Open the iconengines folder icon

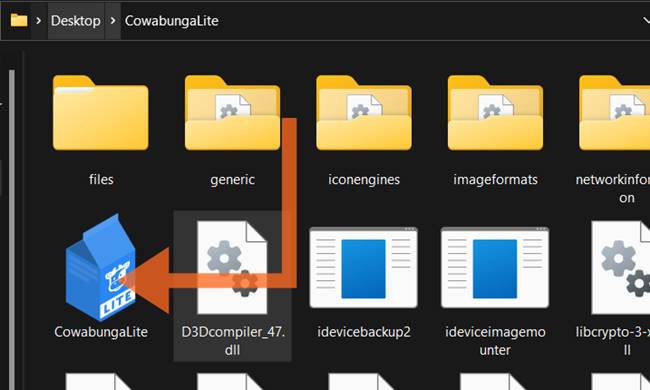click(x=364, y=113)
